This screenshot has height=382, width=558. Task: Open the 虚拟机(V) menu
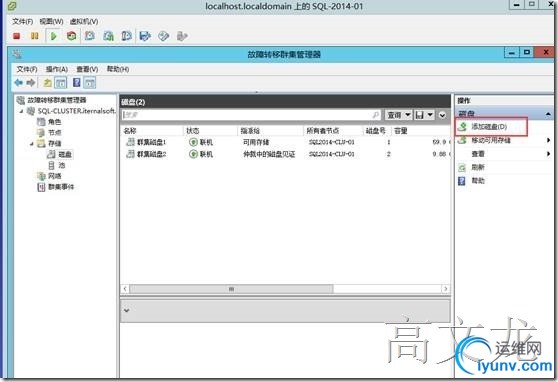coord(84,21)
